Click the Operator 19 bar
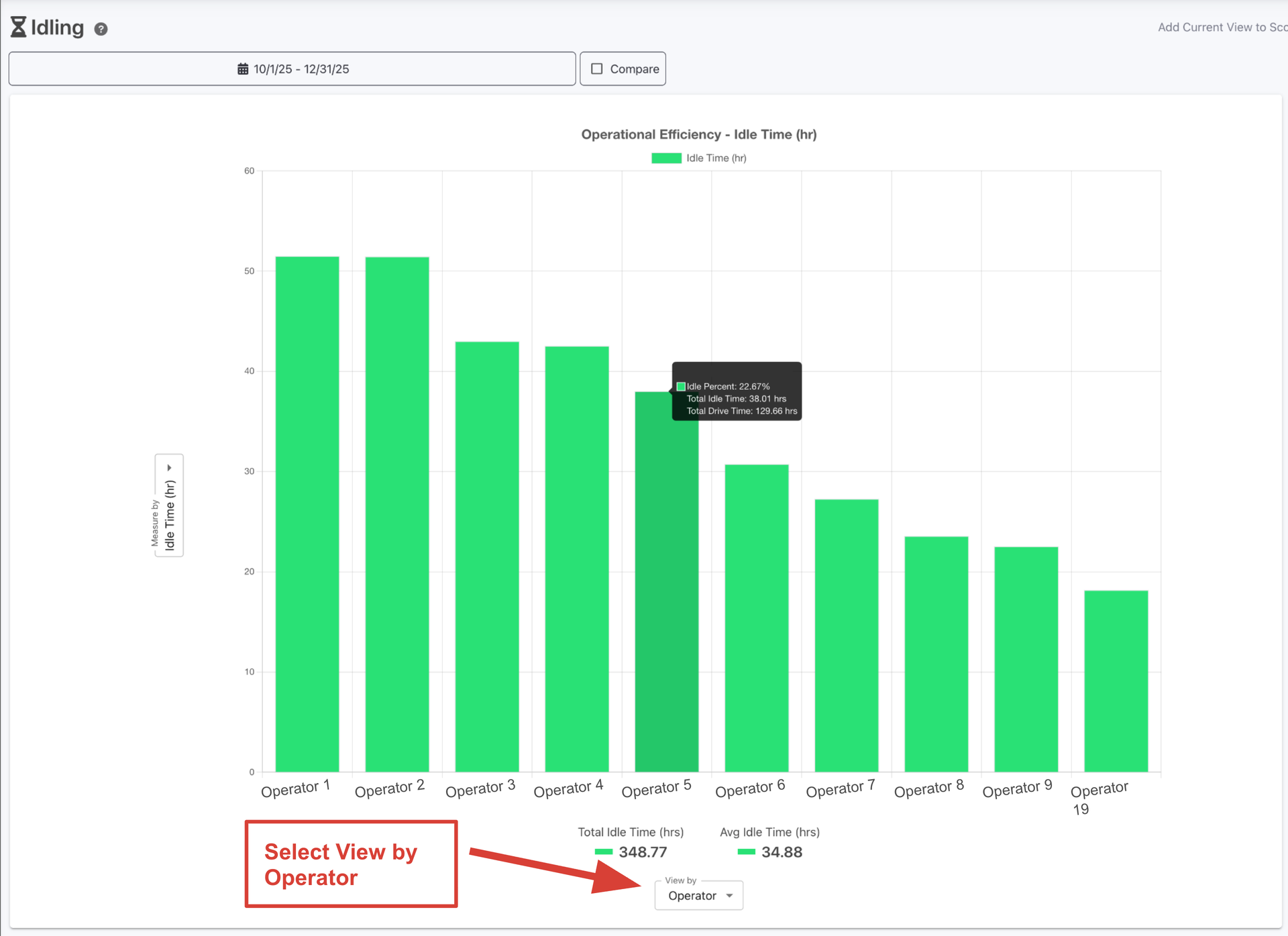Screen dimensions: 1288x936 click(1116, 681)
